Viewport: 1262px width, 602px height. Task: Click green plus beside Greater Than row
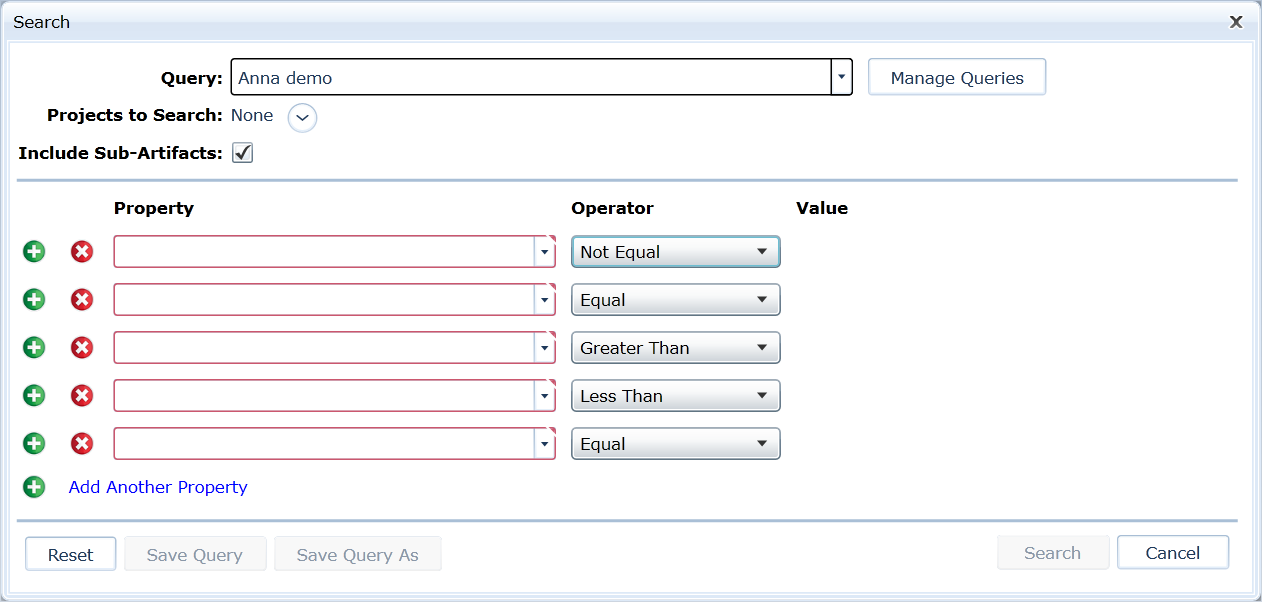coord(34,348)
